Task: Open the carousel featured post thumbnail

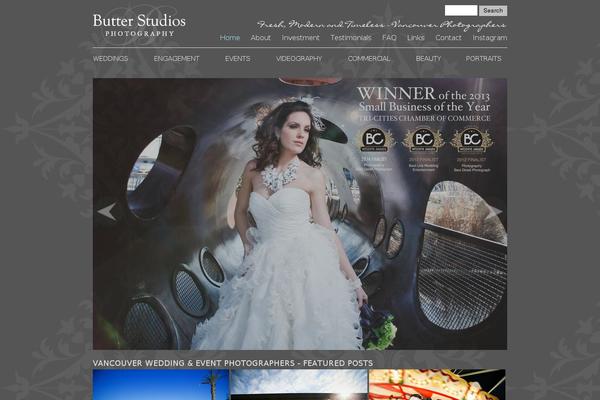Action: (437, 384)
